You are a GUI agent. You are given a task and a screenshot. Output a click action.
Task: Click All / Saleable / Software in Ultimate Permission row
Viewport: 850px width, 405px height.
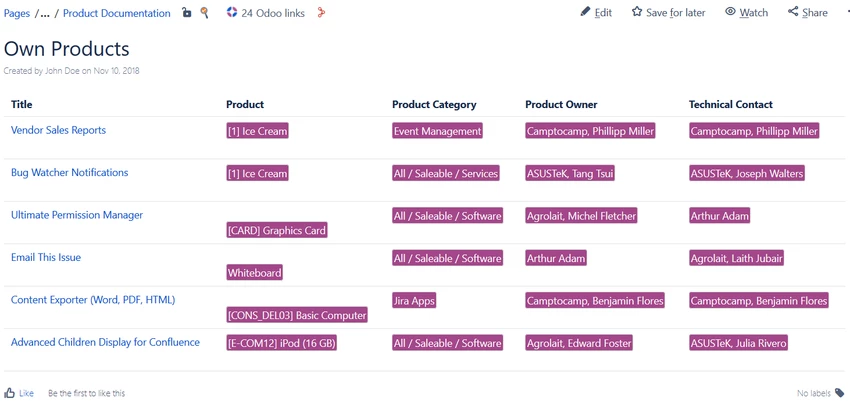point(448,216)
